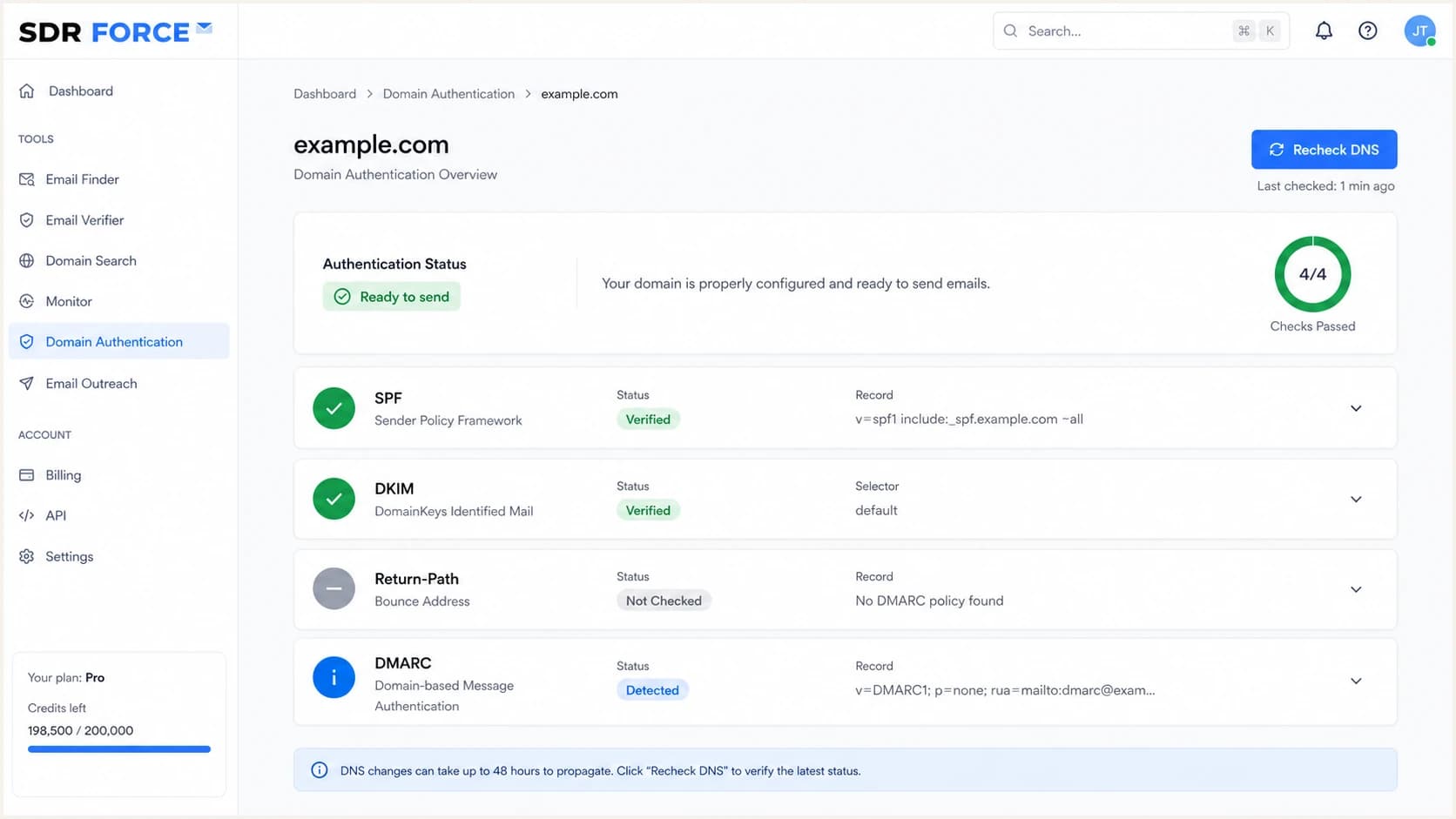Click the Return-Path gray minus icon
The height and width of the screenshot is (819, 1456).
coord(334,589)
